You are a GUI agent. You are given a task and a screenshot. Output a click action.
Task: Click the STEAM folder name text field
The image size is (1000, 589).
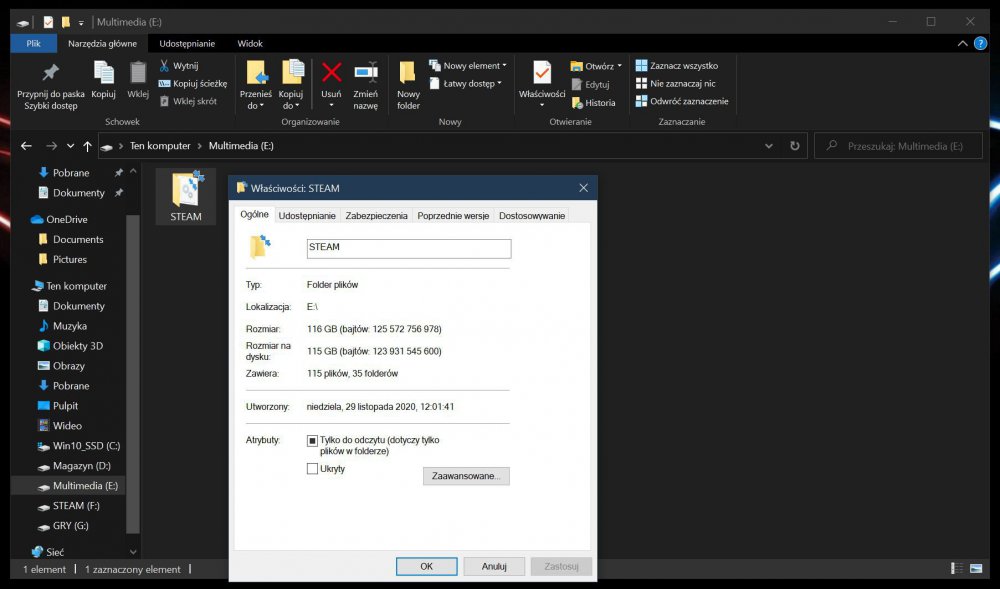(408, 248)
